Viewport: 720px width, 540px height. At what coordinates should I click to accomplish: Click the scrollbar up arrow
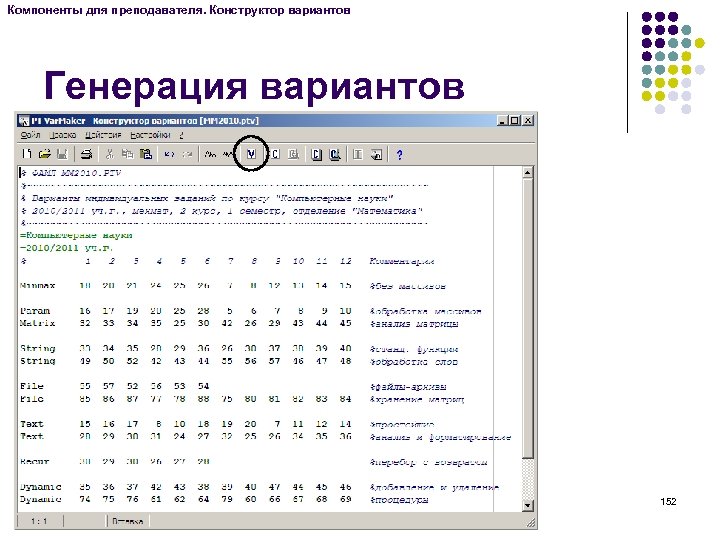pyautogui.click(x=528, y=173)
